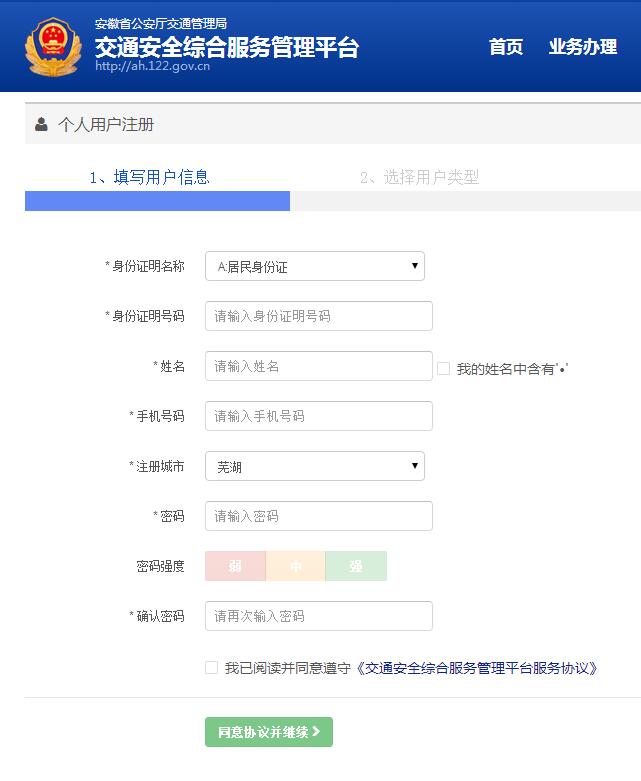641x781 pixels.
Task: Focus the 手机号码 input field
Action: (319, 416)
